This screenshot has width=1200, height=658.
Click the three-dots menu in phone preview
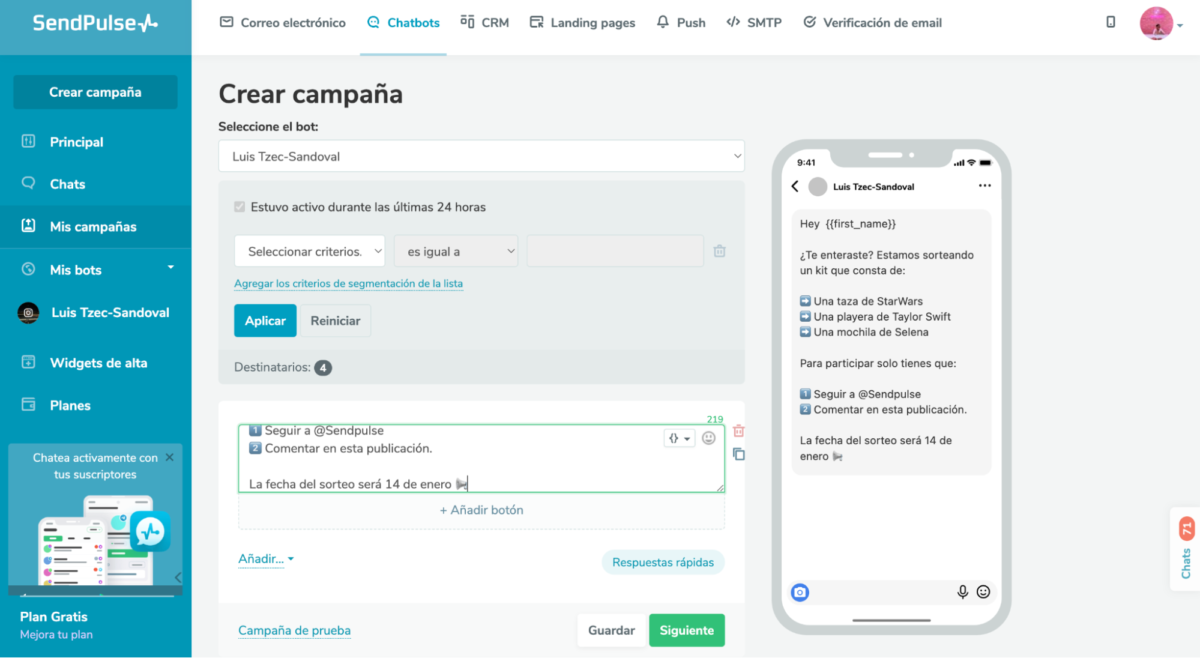coord(985,186)
